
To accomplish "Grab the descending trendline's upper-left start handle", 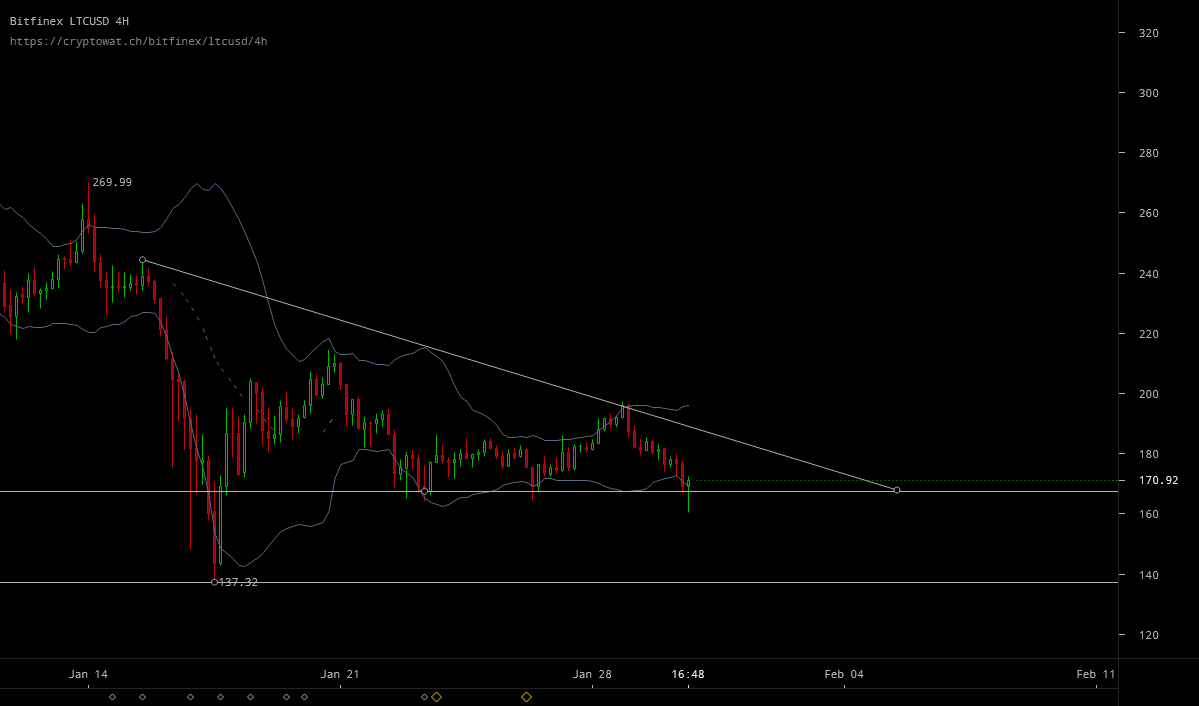I will tap(142, 260).
